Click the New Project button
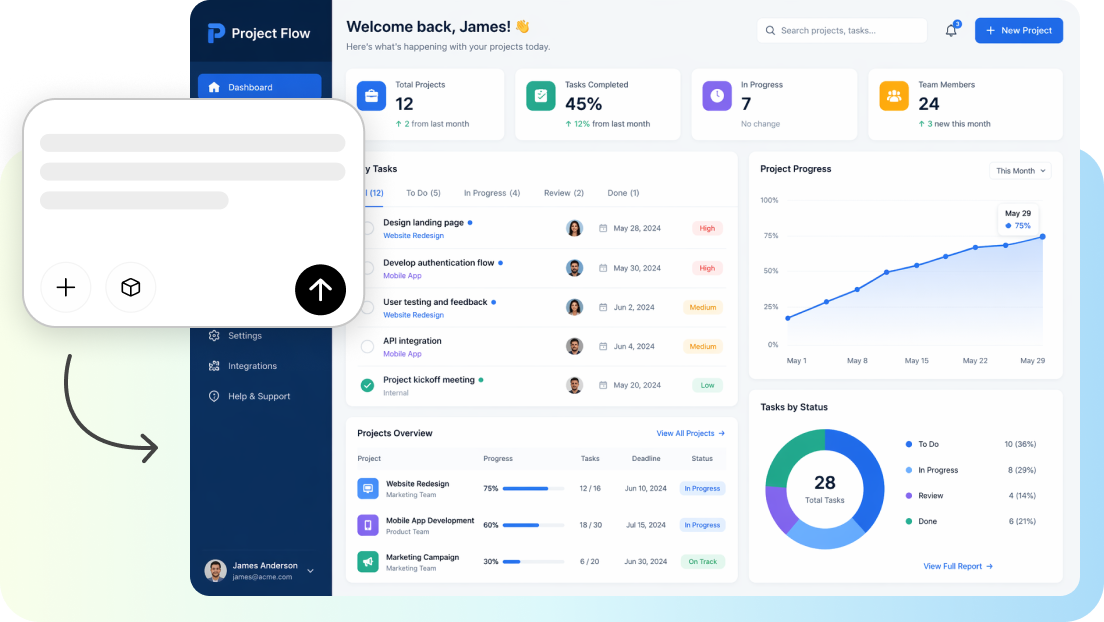Image resolution: width=1104 pixels, height=622 pixels. pos(1019,30)
